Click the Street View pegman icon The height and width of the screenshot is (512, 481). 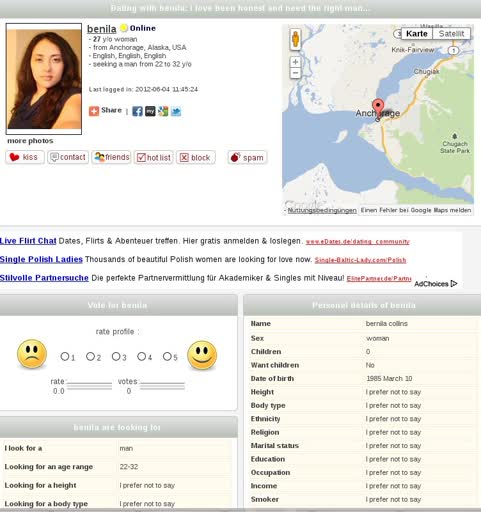(295, 39)
